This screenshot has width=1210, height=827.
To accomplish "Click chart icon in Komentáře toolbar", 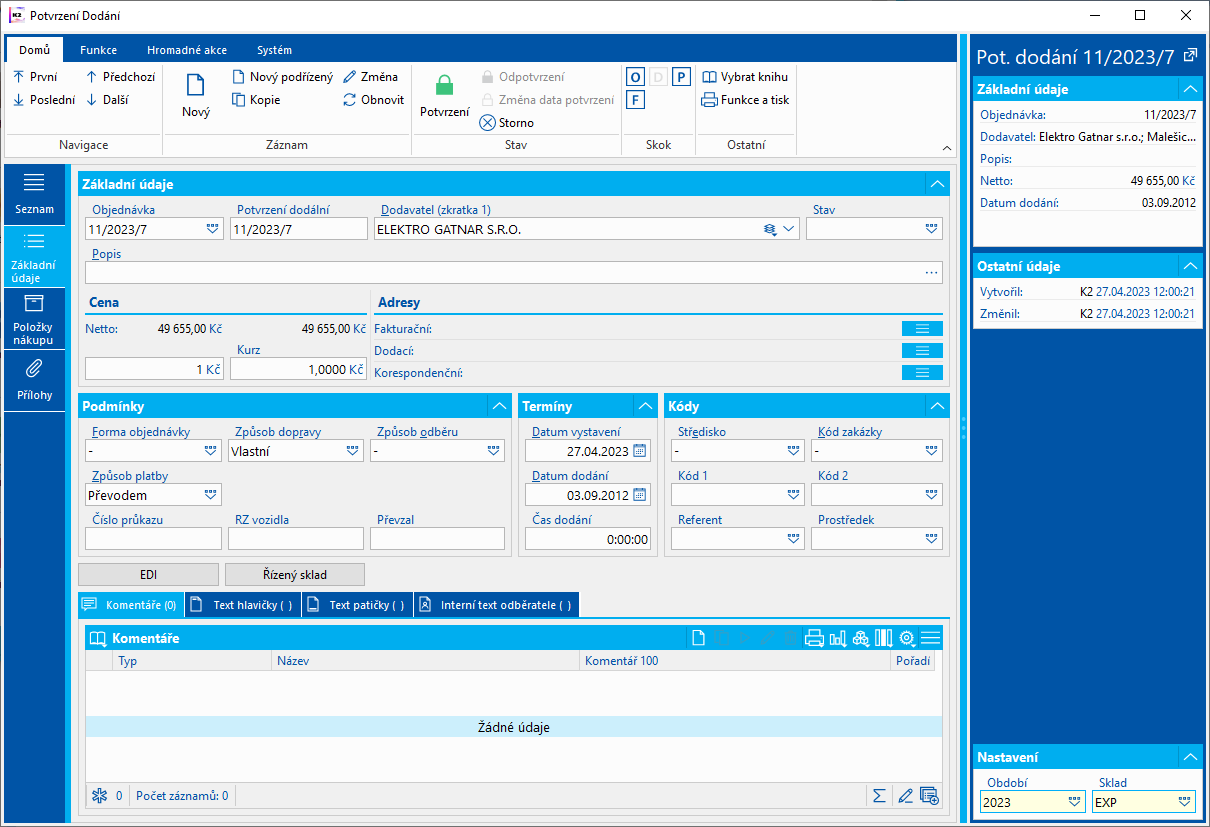I will pos(837,638).
